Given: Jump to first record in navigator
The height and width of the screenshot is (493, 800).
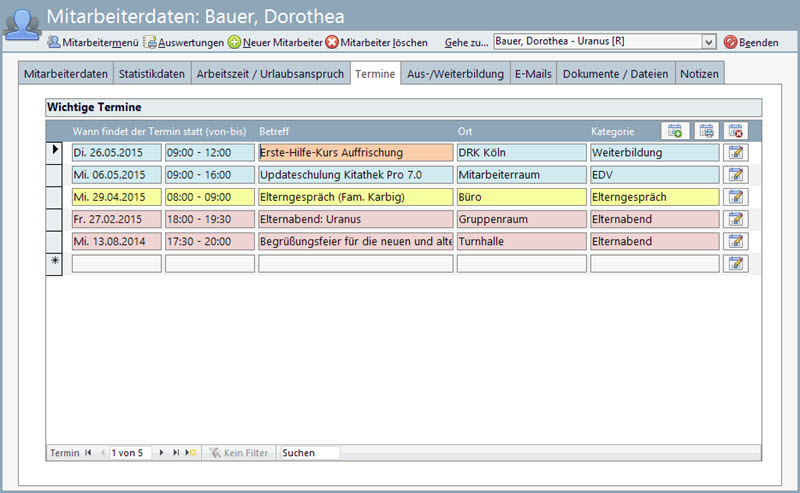Looking at the screenshot, I should point(87,453).
